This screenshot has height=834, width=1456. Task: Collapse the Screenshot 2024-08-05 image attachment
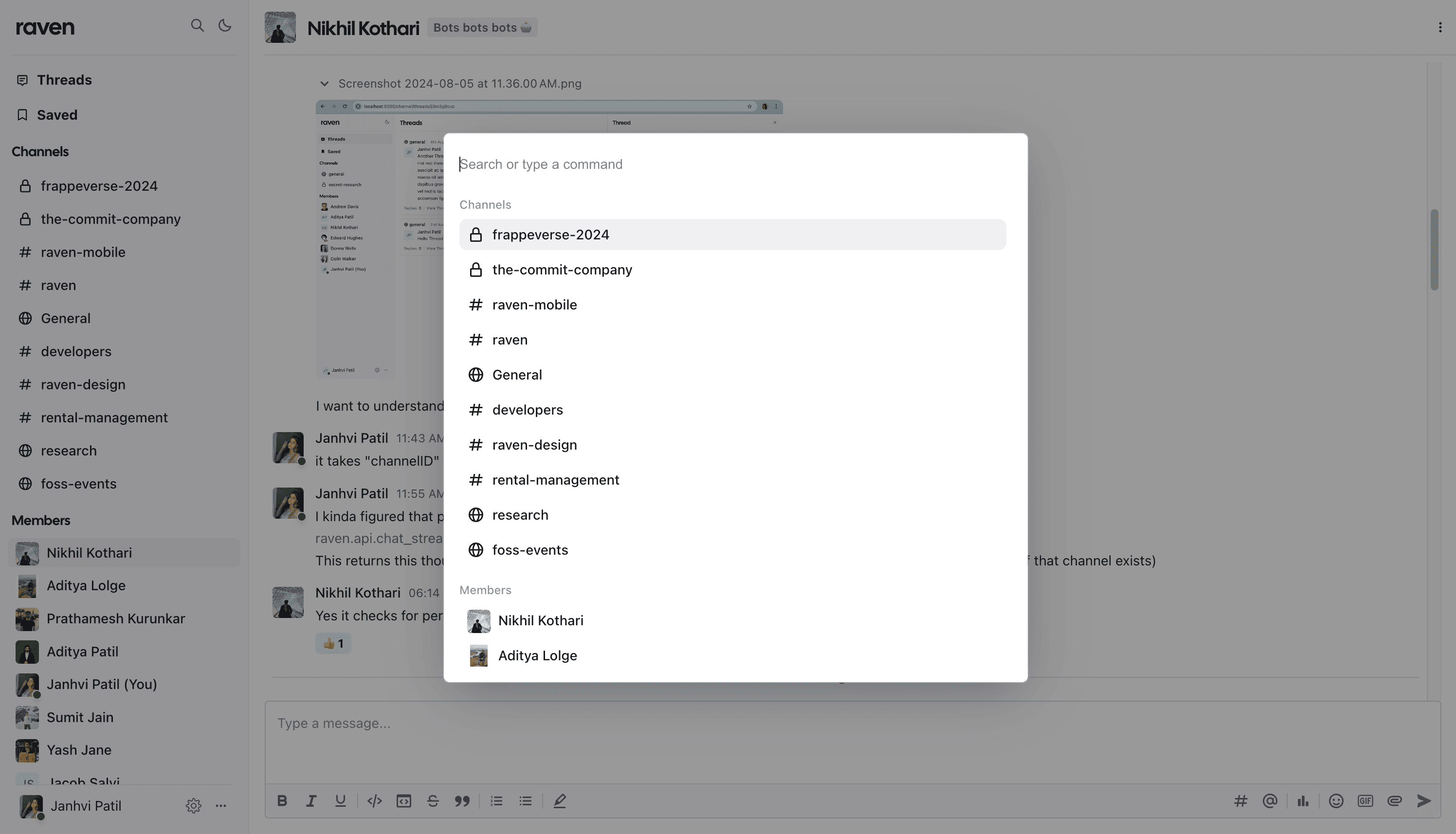pyautogui.click(x=324, y=84)
